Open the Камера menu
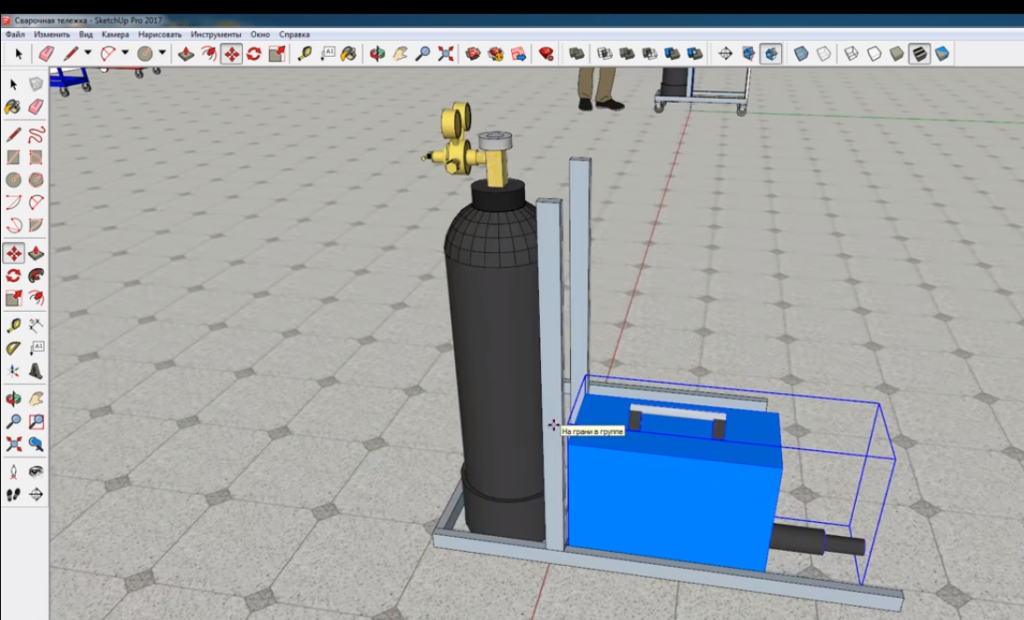Viewport: 1024px width, 620px height. [x=115, y=34]
